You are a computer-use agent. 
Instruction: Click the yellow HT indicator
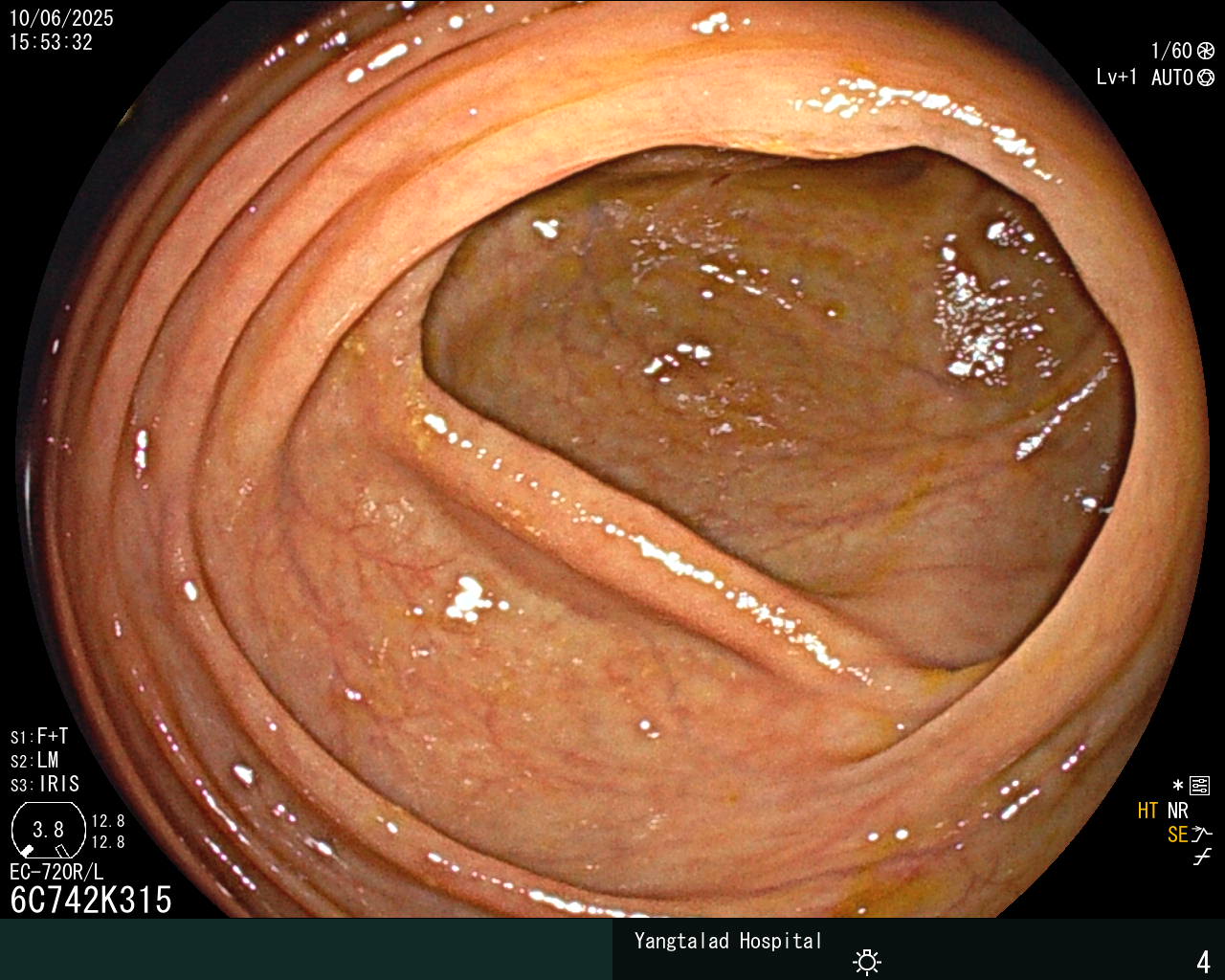(x=1148, y=811)
